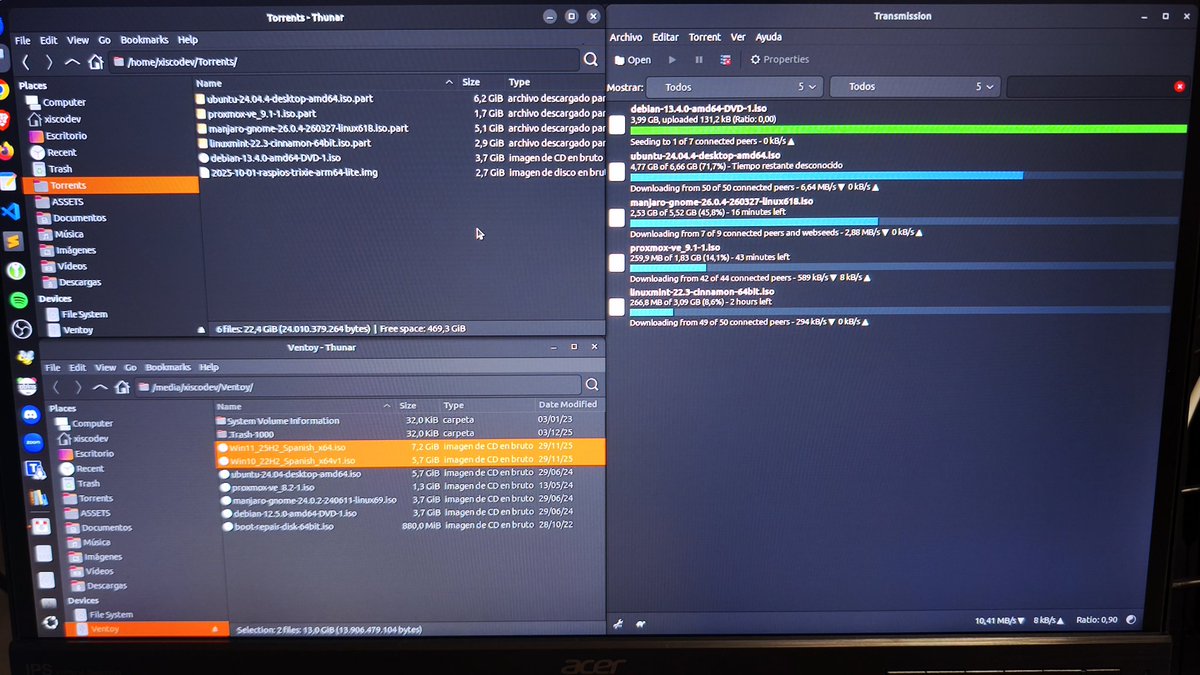Select linuxmint-22.3-cinnamon-64bit.iso.part file
The image size is (1200, 675).
pos(284,143)
